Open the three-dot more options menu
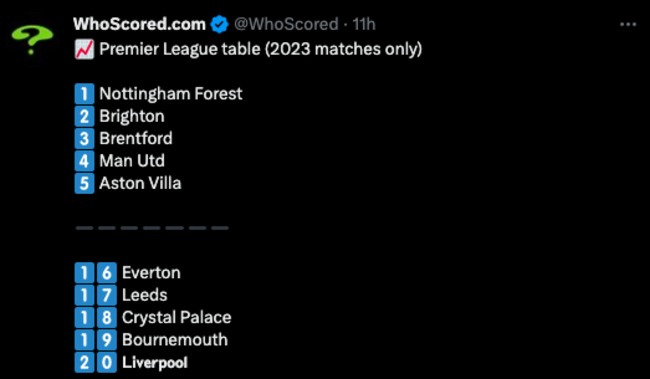 (x=628, y=24)
